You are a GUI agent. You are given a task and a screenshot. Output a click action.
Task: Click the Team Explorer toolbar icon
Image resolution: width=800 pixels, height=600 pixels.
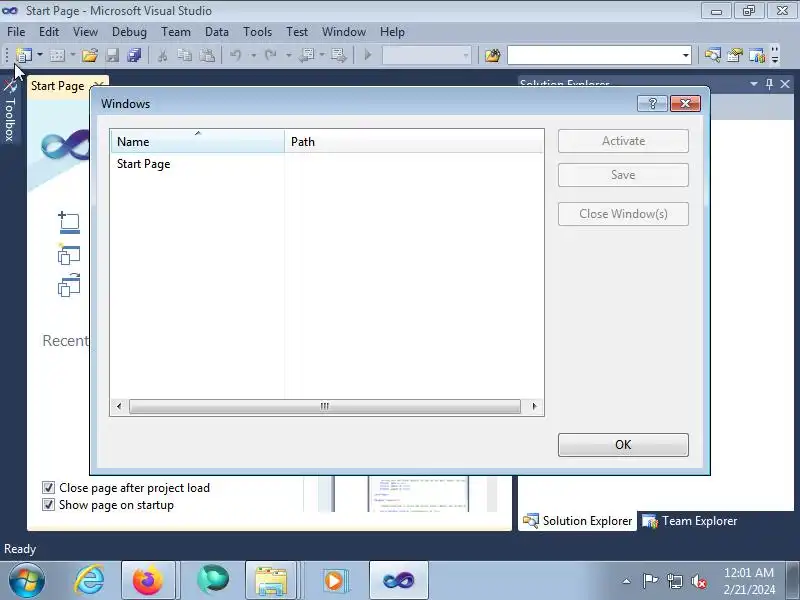coord(757,55)
